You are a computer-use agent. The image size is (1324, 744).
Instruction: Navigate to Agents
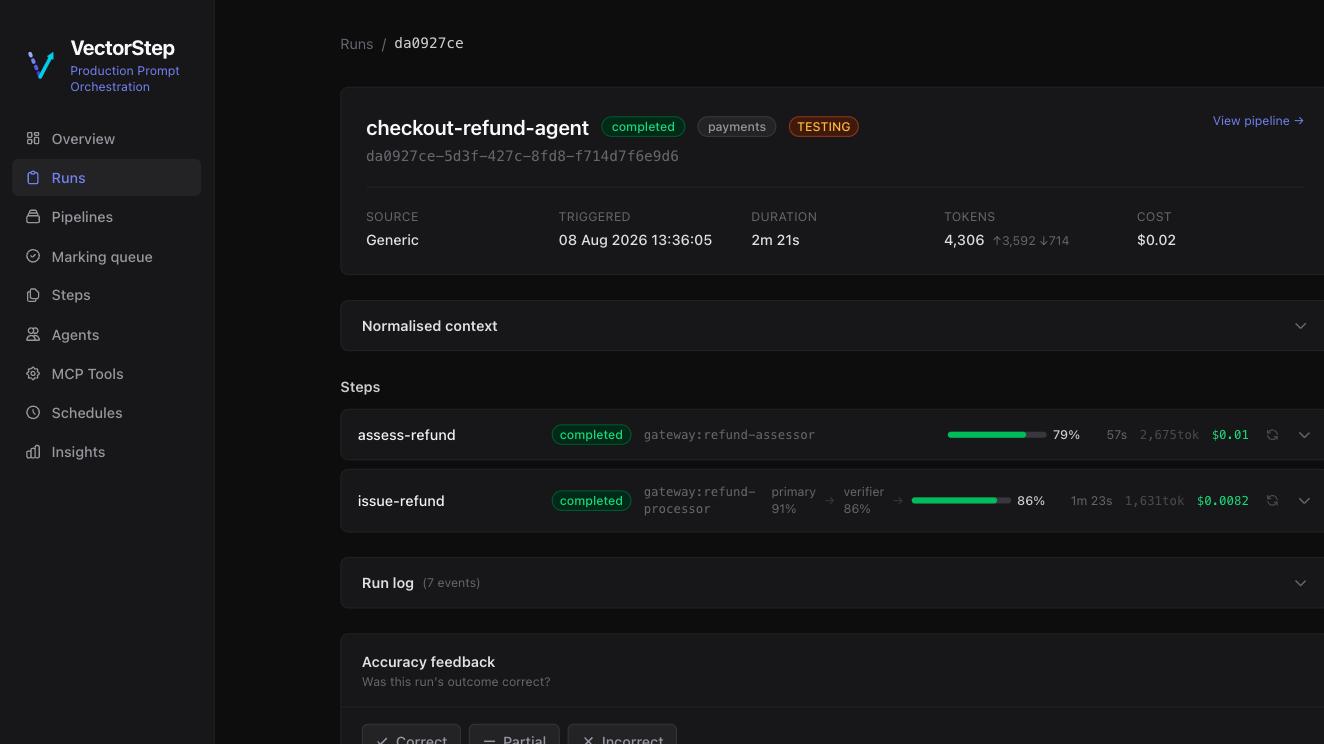(107, 334)
